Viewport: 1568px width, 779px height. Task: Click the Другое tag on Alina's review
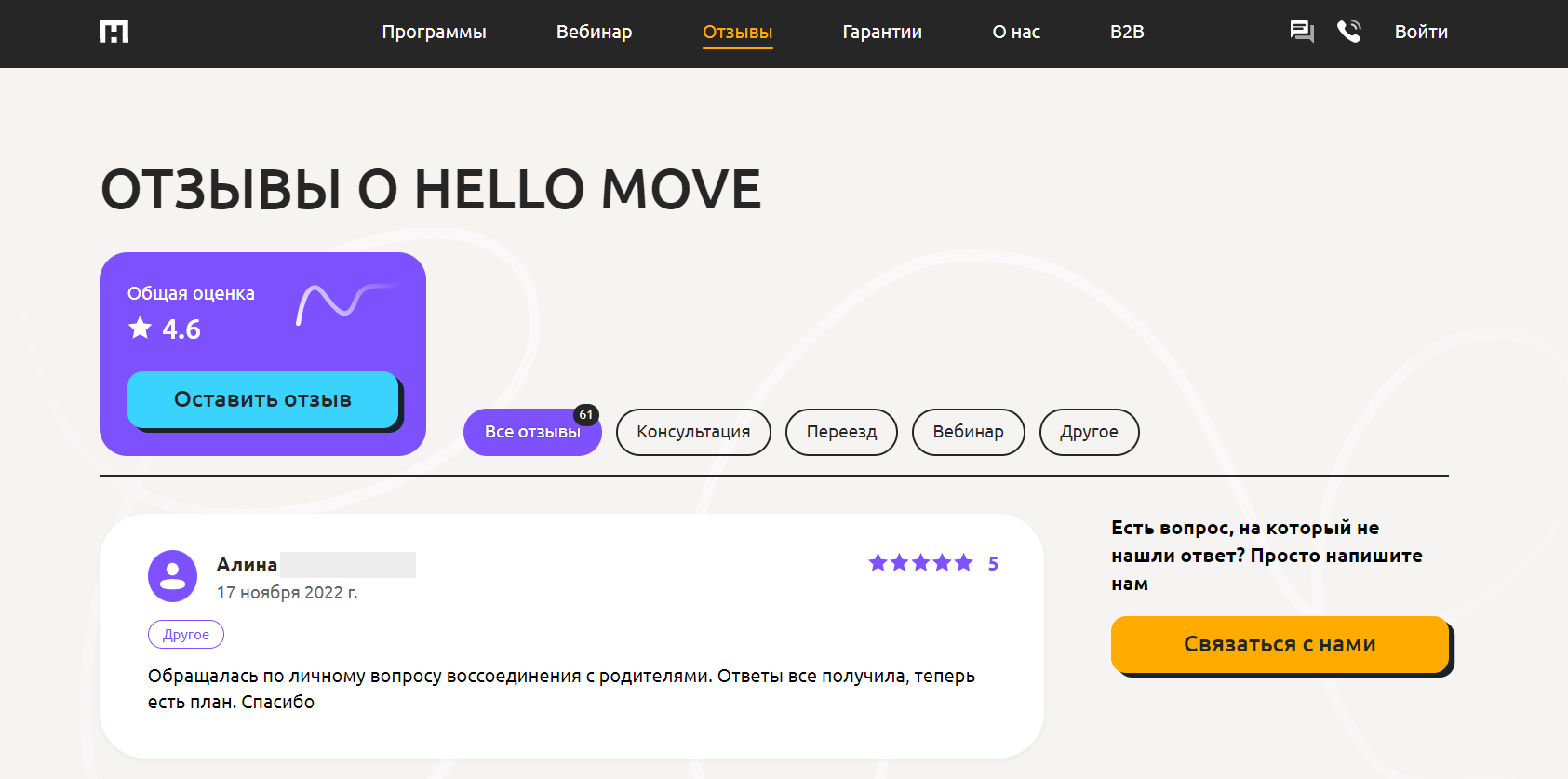point(186,635)
